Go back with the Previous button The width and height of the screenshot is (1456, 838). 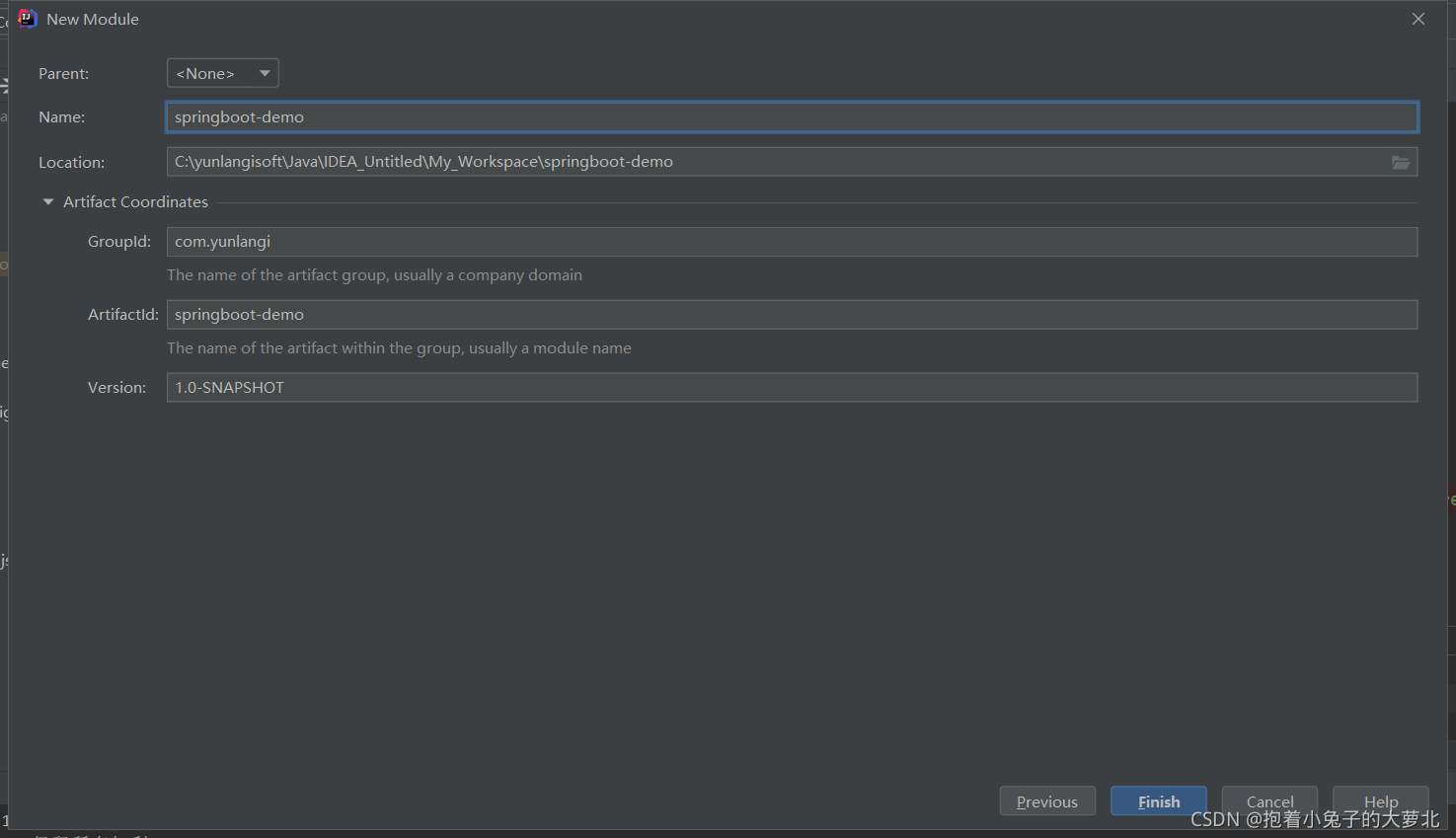click(1047, 801)
